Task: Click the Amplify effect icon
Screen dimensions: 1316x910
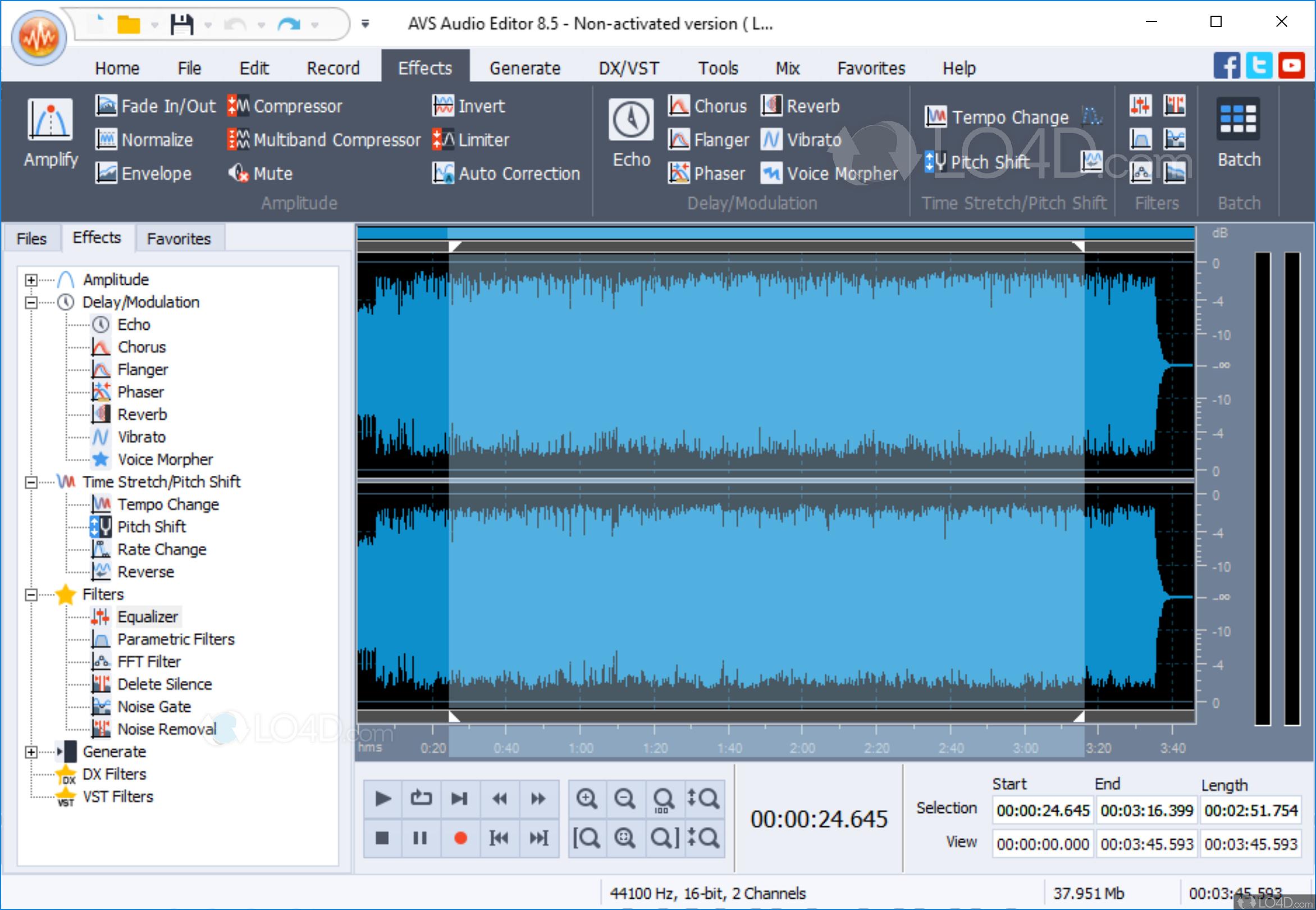Action: [50, 120]
